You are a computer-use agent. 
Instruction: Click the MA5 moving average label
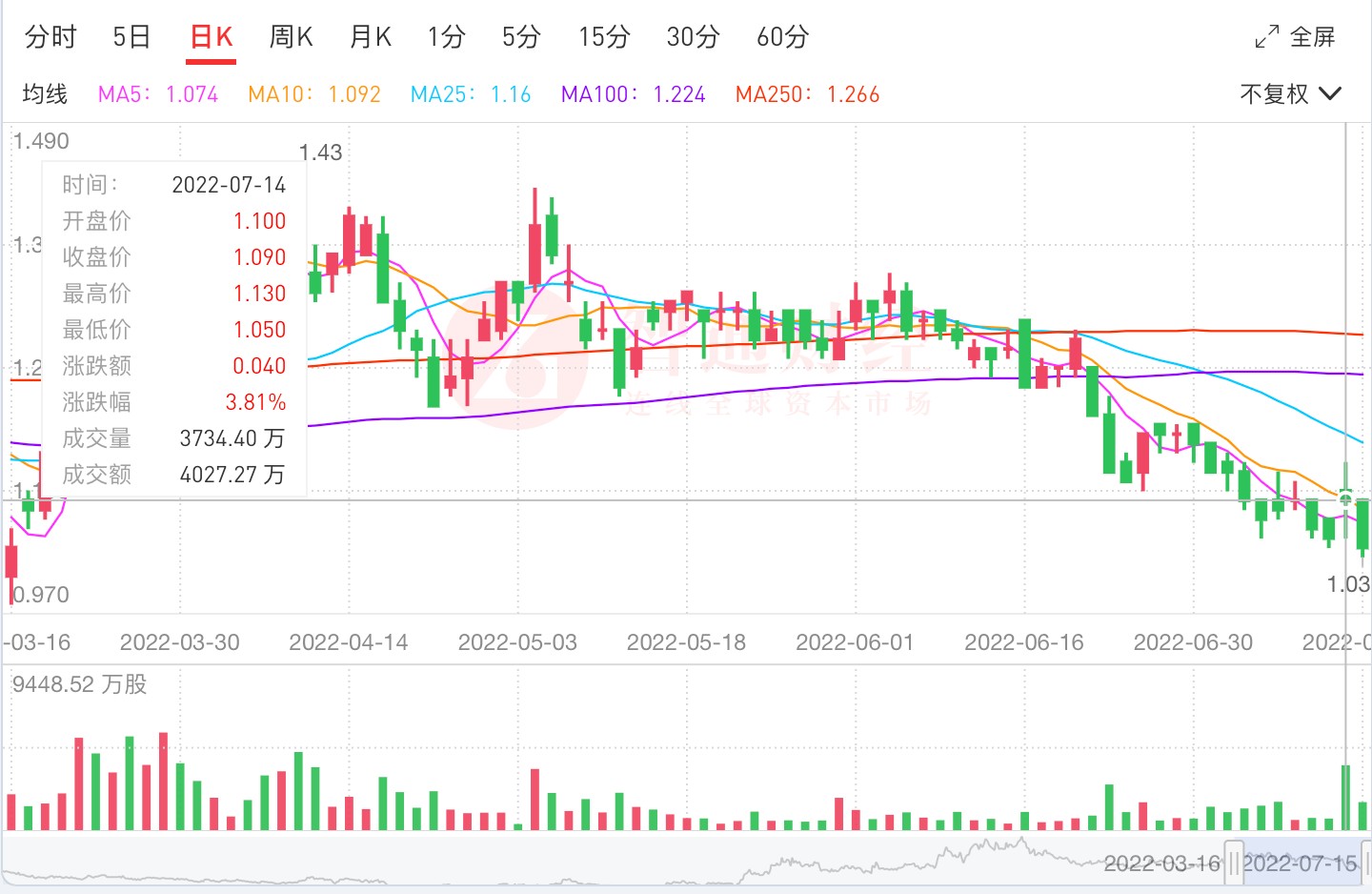tap(158, 94)
